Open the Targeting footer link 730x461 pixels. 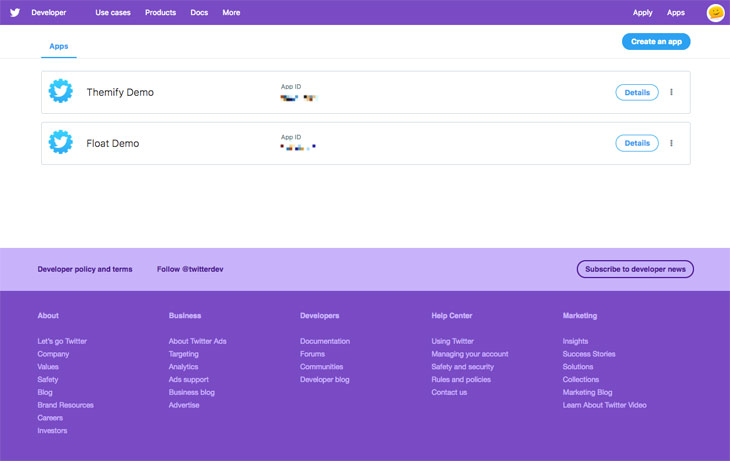click(x=183, y=354)
